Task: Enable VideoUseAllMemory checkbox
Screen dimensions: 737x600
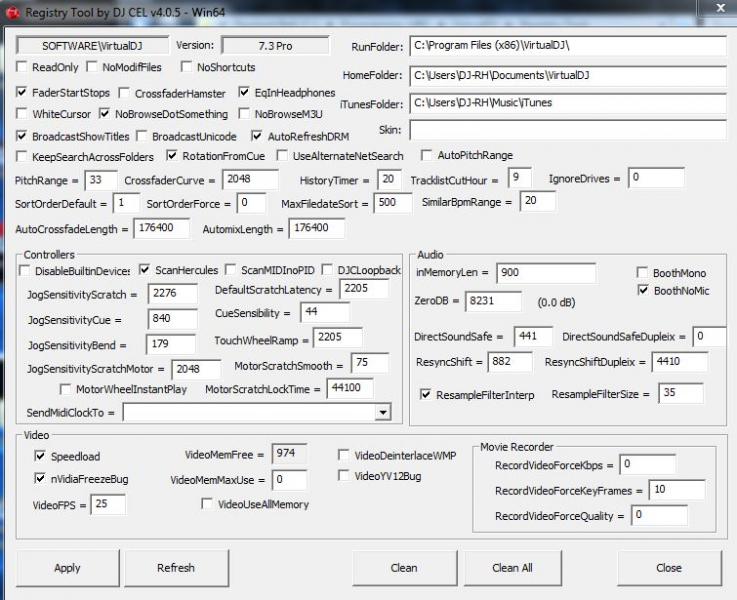Action: click(x=207, y=504)
